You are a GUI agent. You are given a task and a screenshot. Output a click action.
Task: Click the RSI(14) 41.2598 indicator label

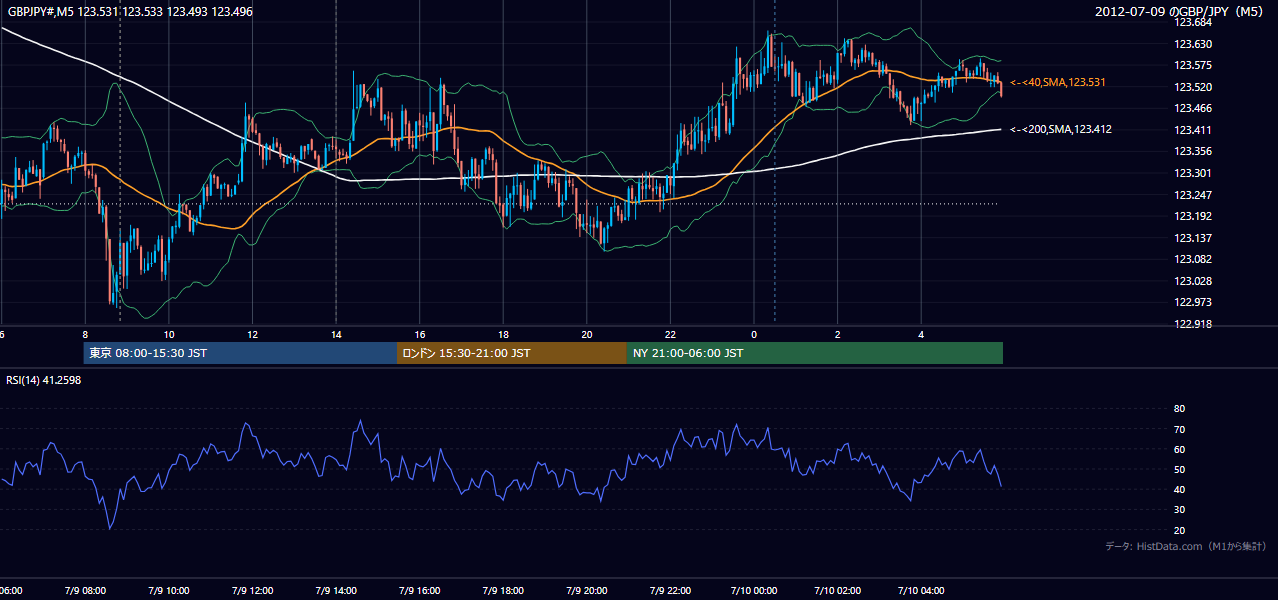tap(44, 380)
